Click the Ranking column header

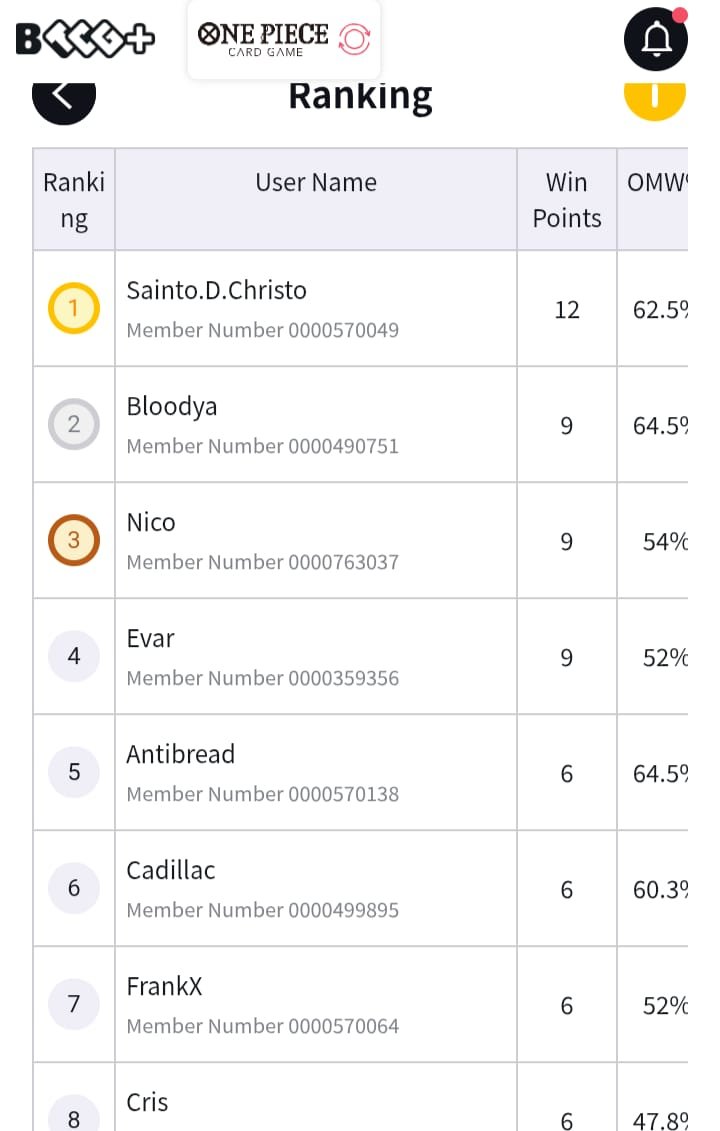tap(74, 200)
